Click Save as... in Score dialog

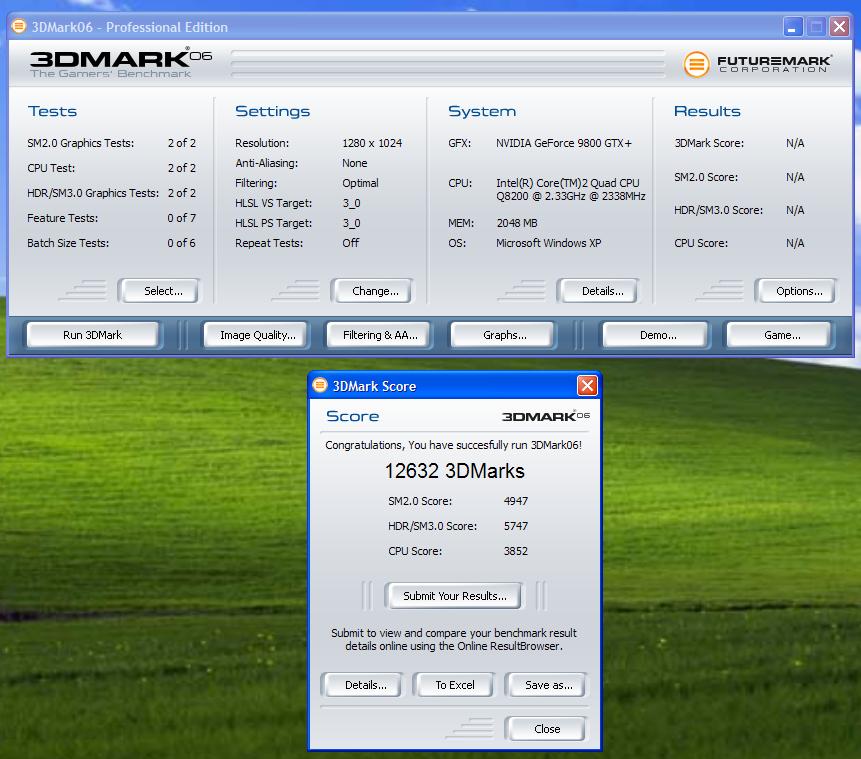coord(547,685)
